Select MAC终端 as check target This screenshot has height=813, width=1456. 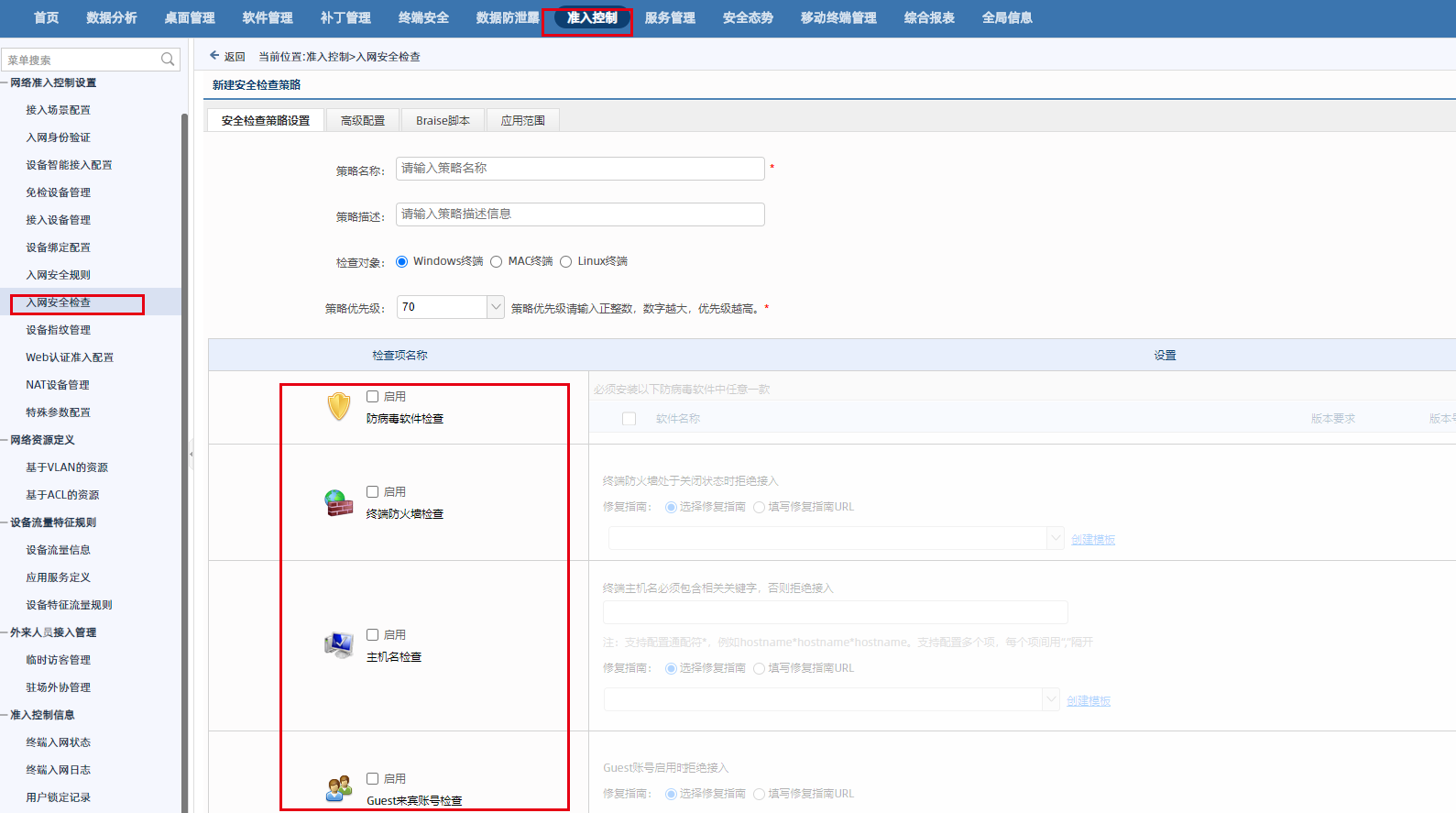click(x=497, y=262)
